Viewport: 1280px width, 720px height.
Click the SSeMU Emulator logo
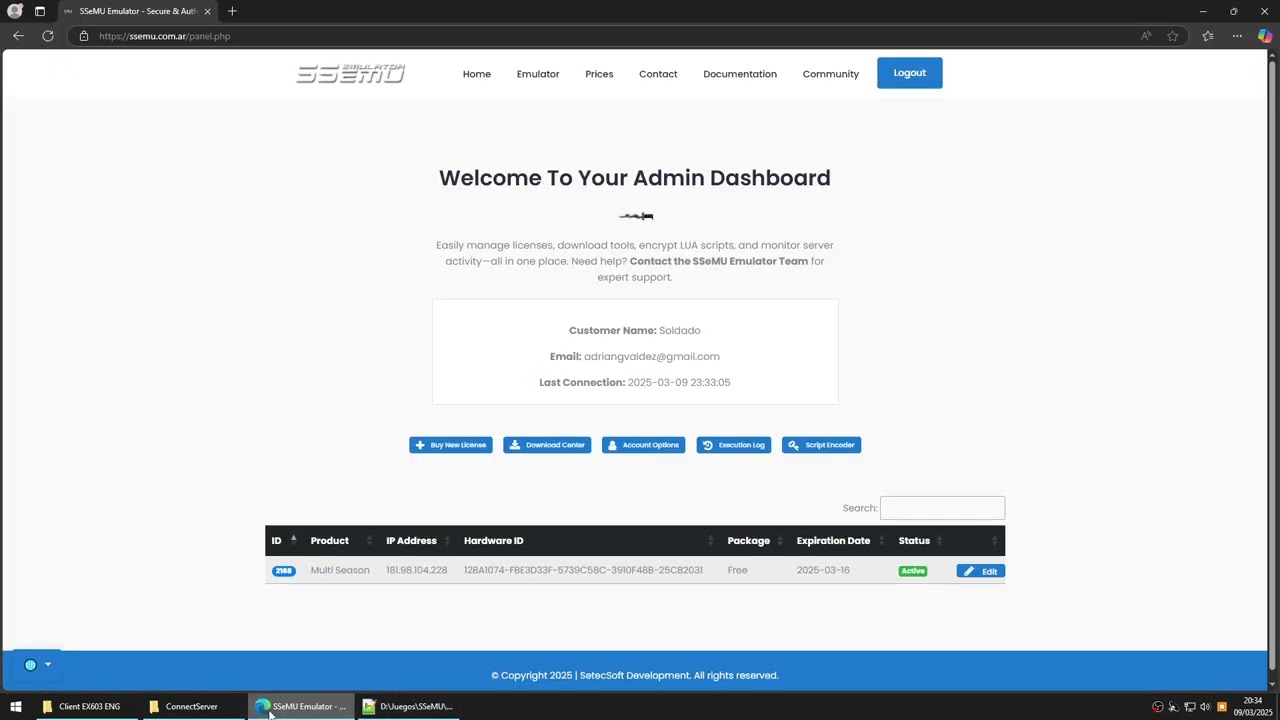(x=351, y=74)
